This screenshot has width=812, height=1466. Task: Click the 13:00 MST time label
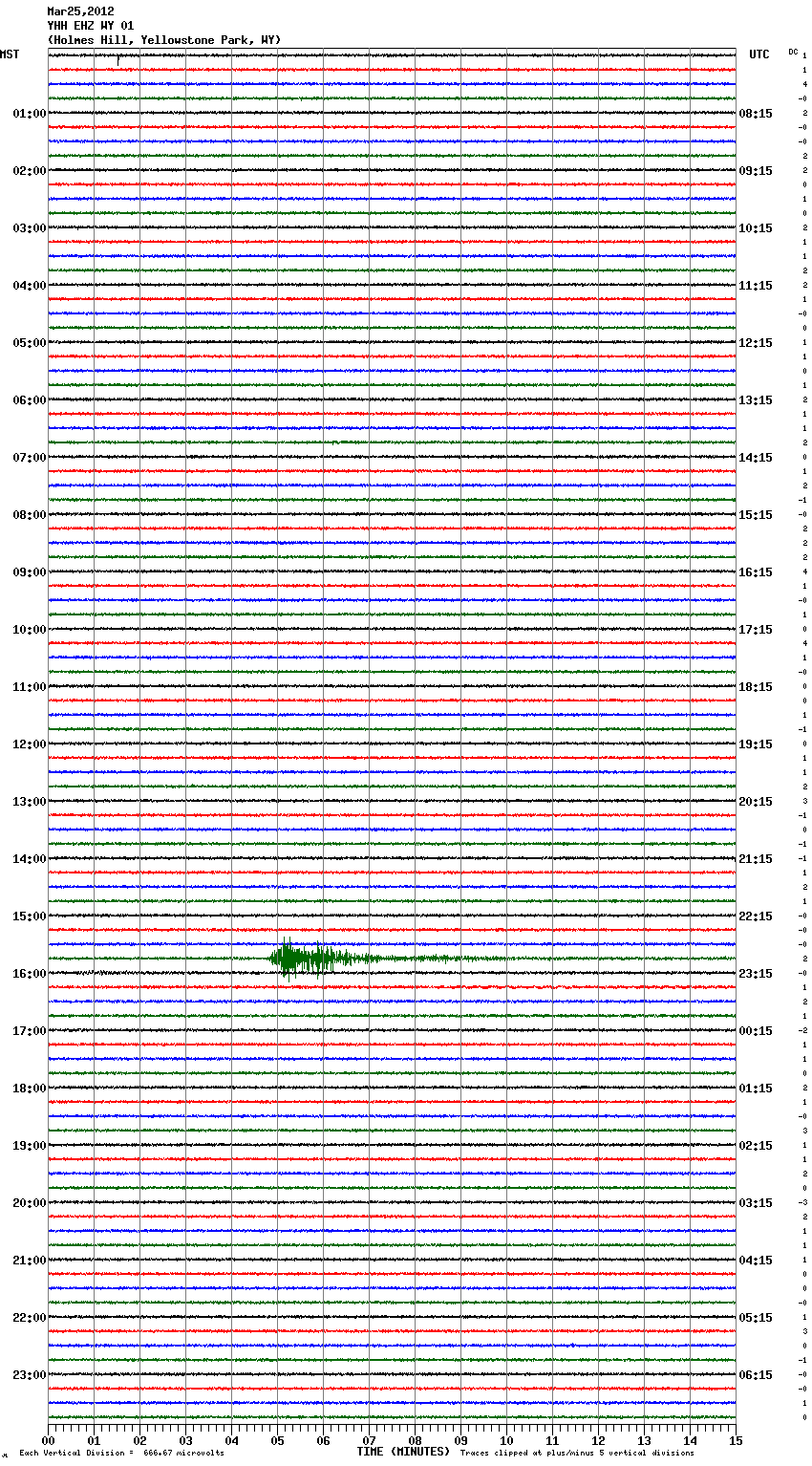(x=30, y=802)
